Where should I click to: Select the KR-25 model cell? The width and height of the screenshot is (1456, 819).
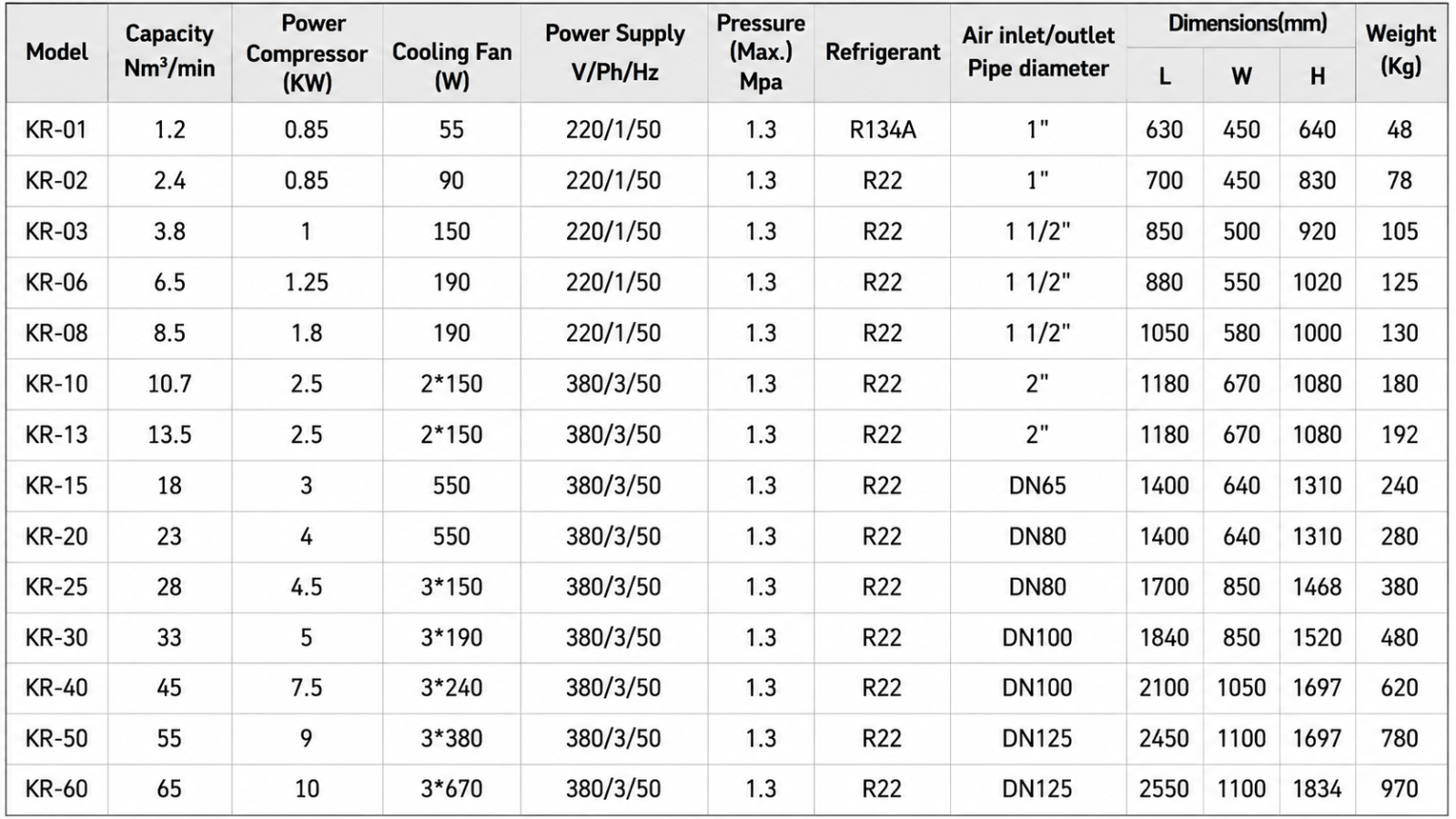coord(56,587)
